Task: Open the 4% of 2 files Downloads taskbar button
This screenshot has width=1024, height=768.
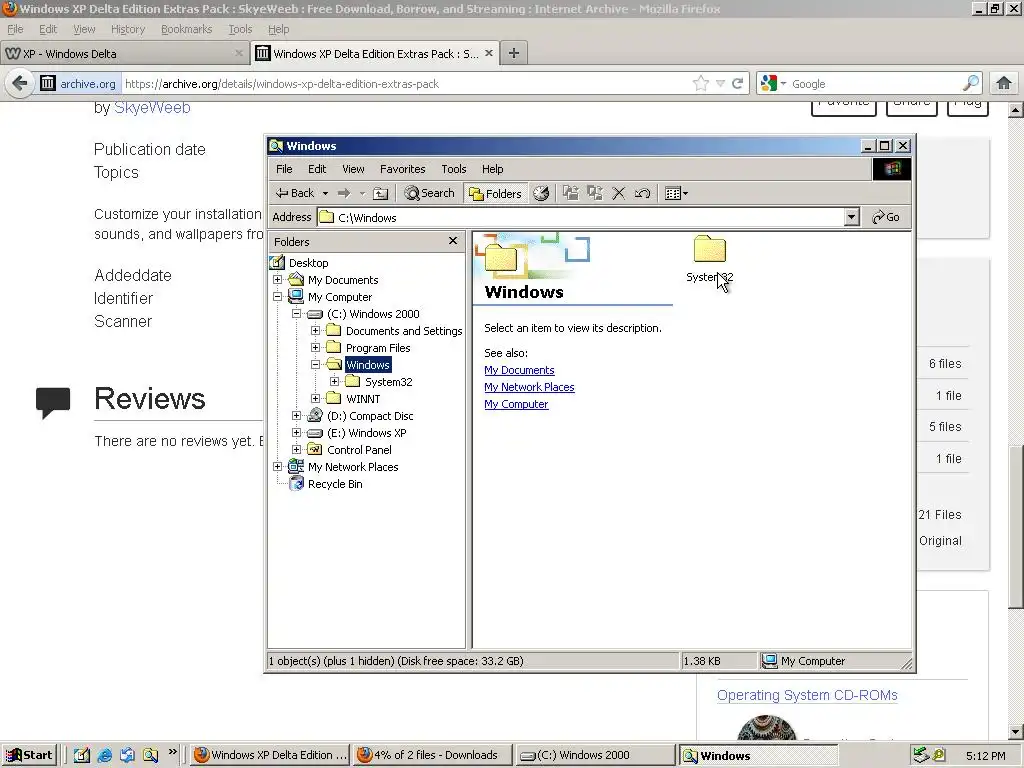Action: [431, 755]
